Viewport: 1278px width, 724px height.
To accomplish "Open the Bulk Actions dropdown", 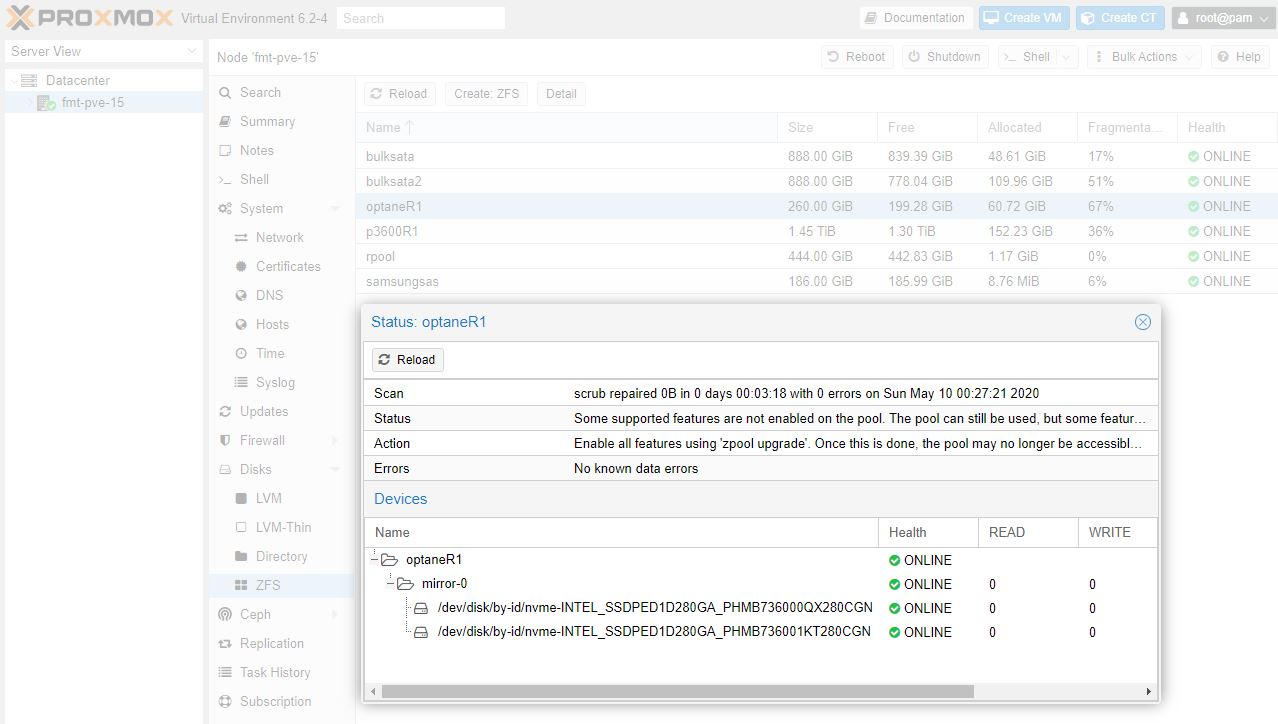I will click(x=1144, y=57).
